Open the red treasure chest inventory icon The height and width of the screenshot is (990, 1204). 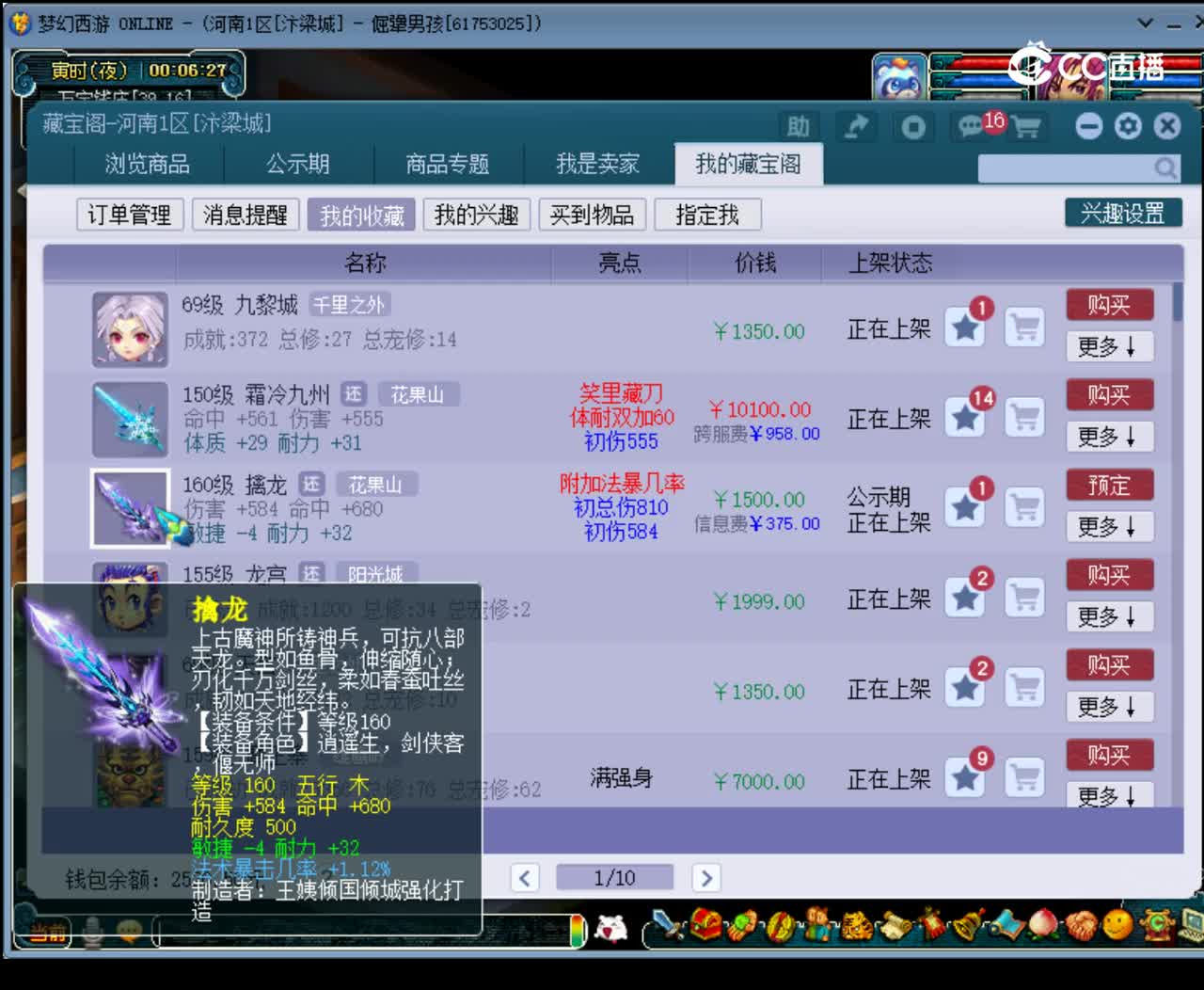pyautogui.click(x=705, y=925)
